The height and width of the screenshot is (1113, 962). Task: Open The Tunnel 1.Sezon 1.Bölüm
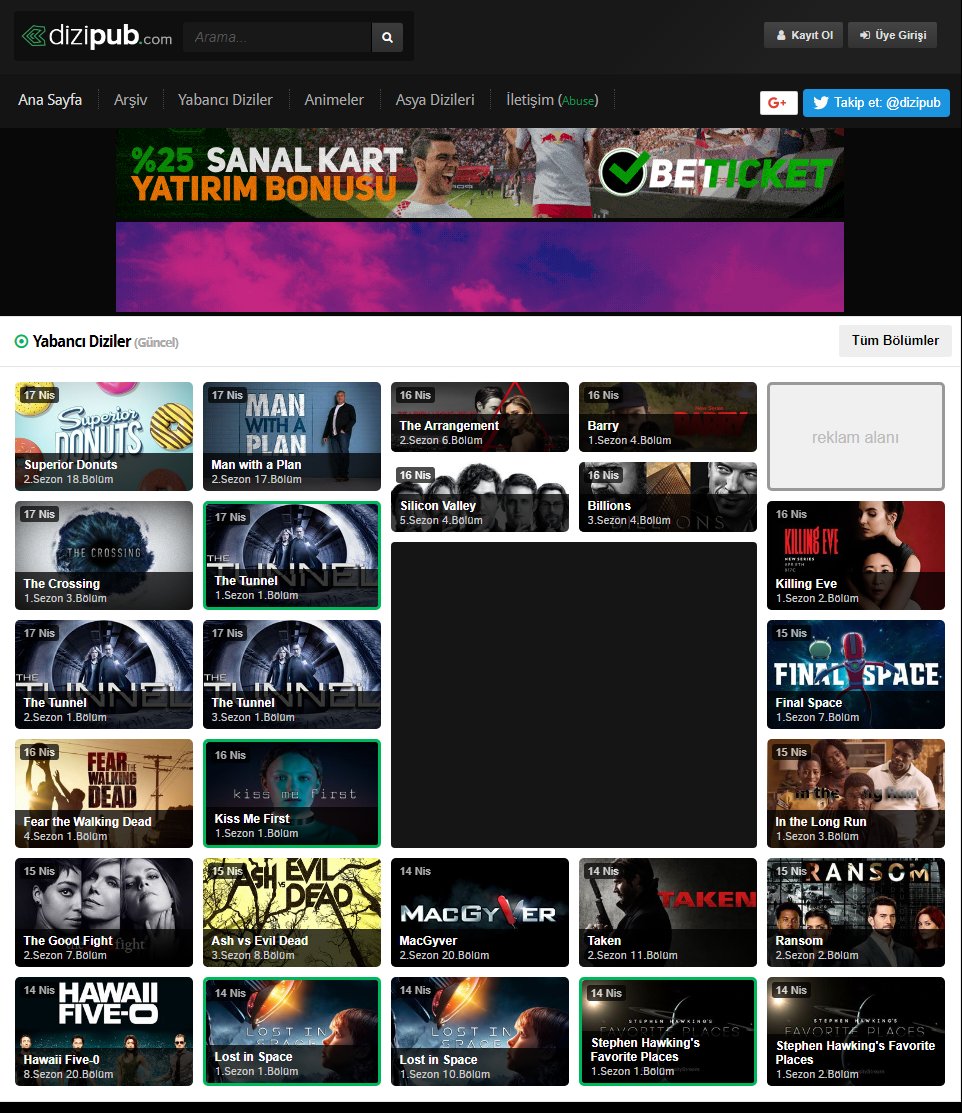point(292,555)
